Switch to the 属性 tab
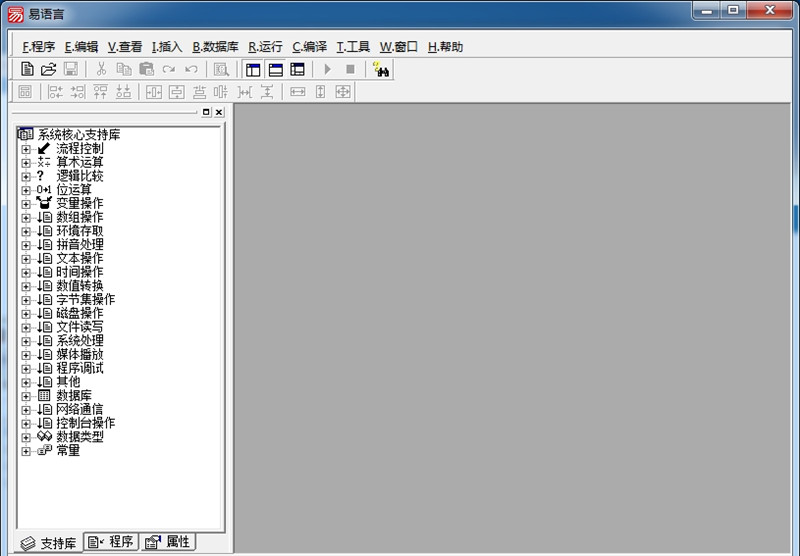The height and width of the screenshot is (556, 800). 167,542
